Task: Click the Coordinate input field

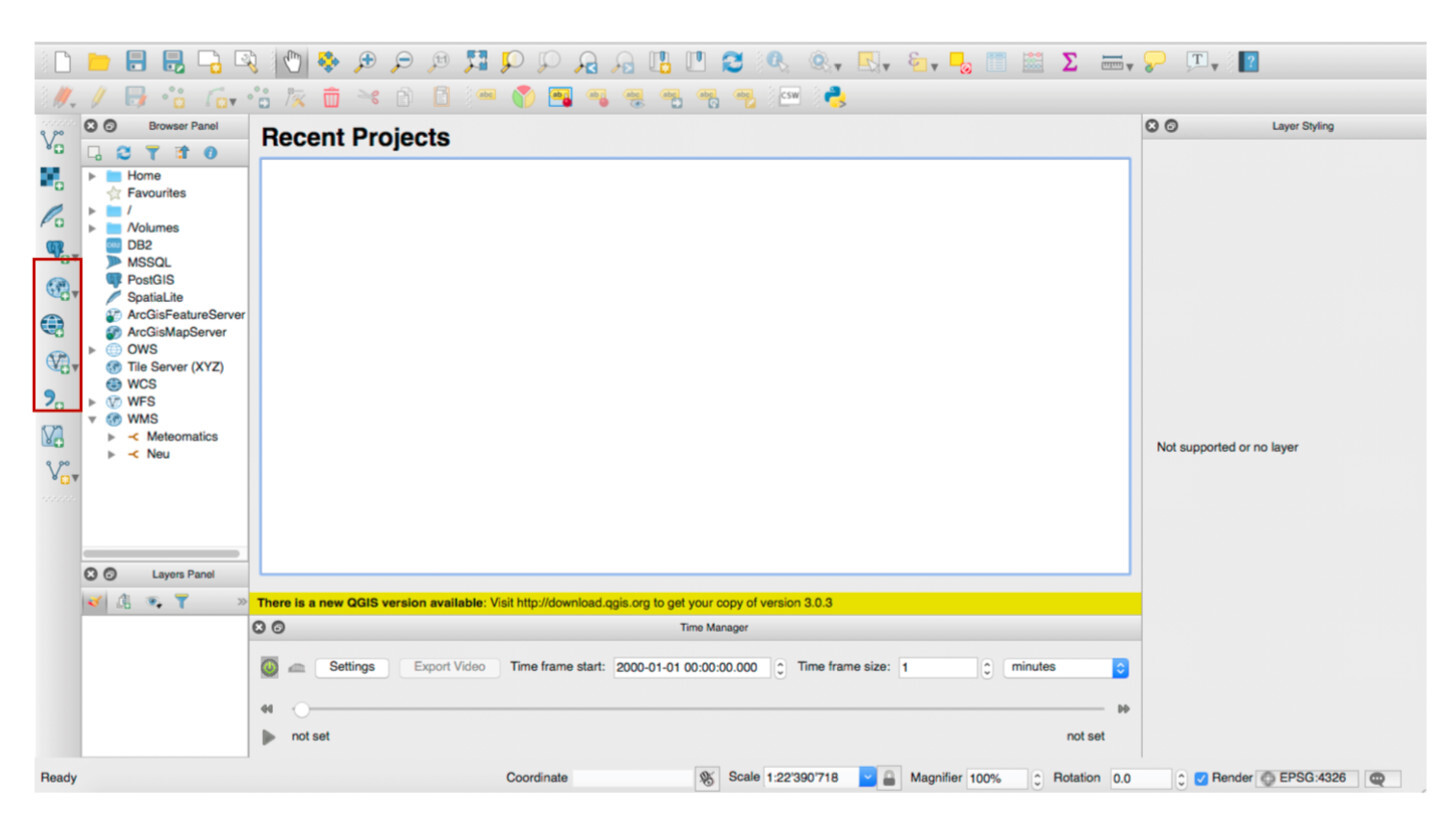Action: click(x=632, y=778)
